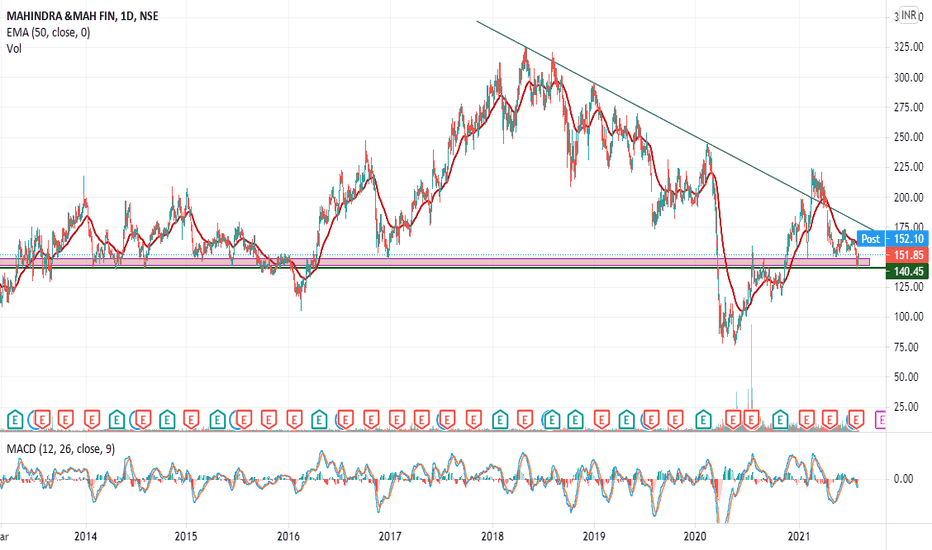Select the MACD (12, 26, close, 9) legend
The width and height of the screenshot is (932, 550).
61,449
